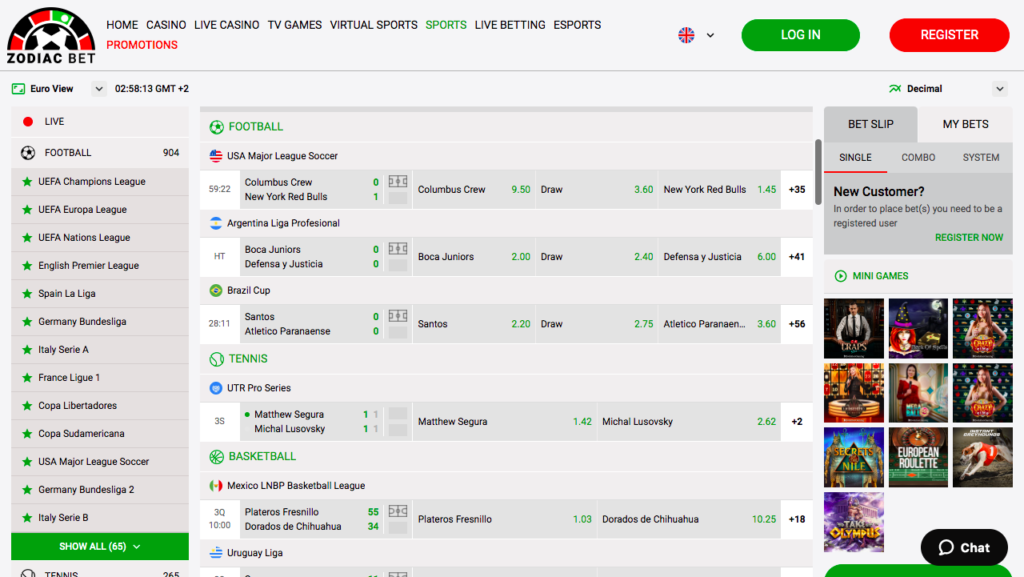Open the Esports menu
The image size is (1024, 577).
tap(577, 25)
